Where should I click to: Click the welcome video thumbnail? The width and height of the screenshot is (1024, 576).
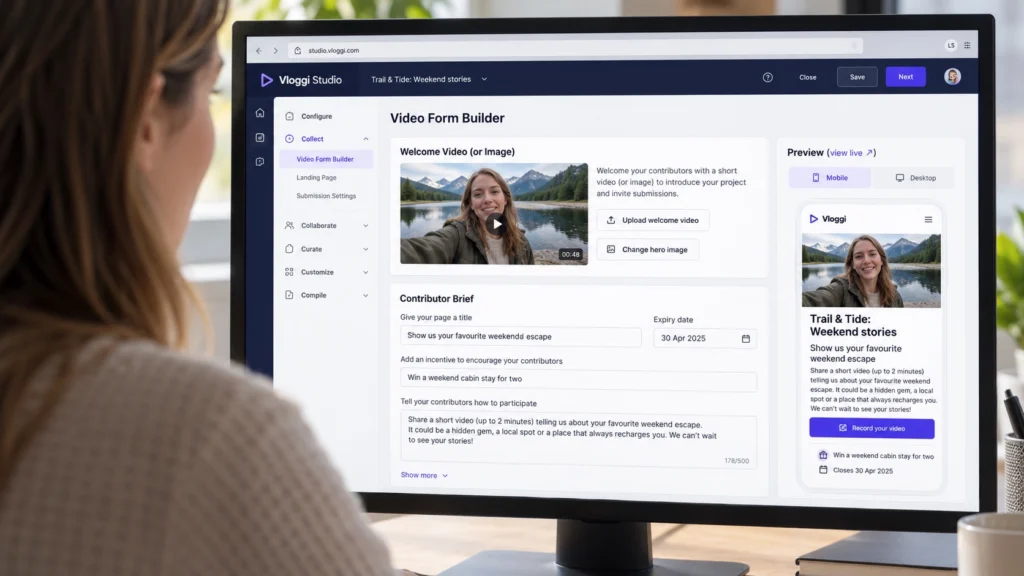tap(494, 214)
